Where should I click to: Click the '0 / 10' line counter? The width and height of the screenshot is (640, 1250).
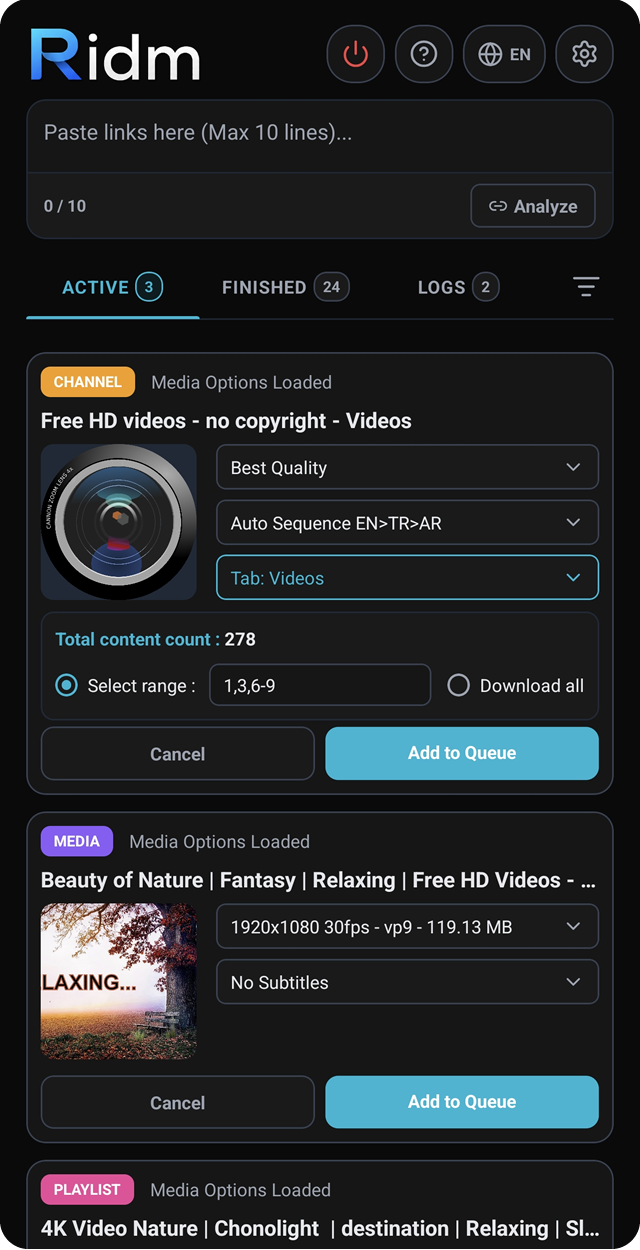[x=65, y=206]
